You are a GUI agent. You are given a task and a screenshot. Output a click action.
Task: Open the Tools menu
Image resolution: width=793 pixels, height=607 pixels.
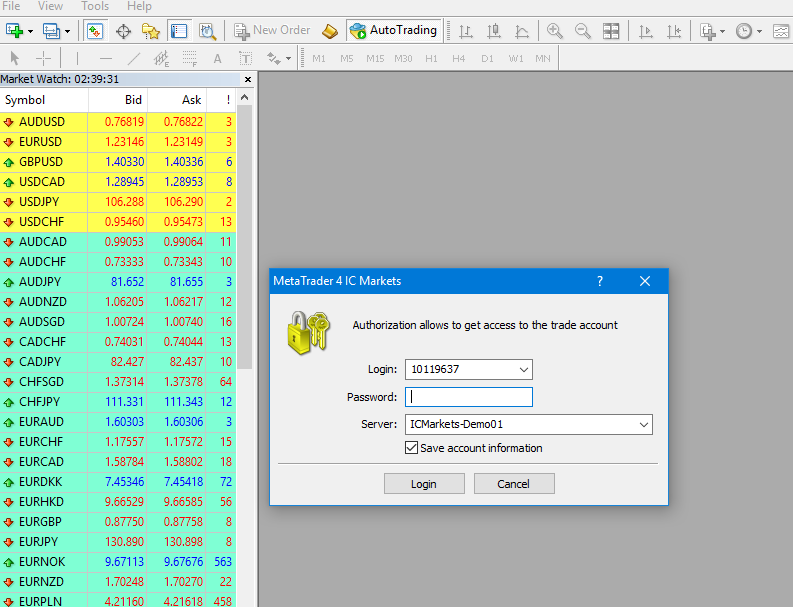click(95, 6)
